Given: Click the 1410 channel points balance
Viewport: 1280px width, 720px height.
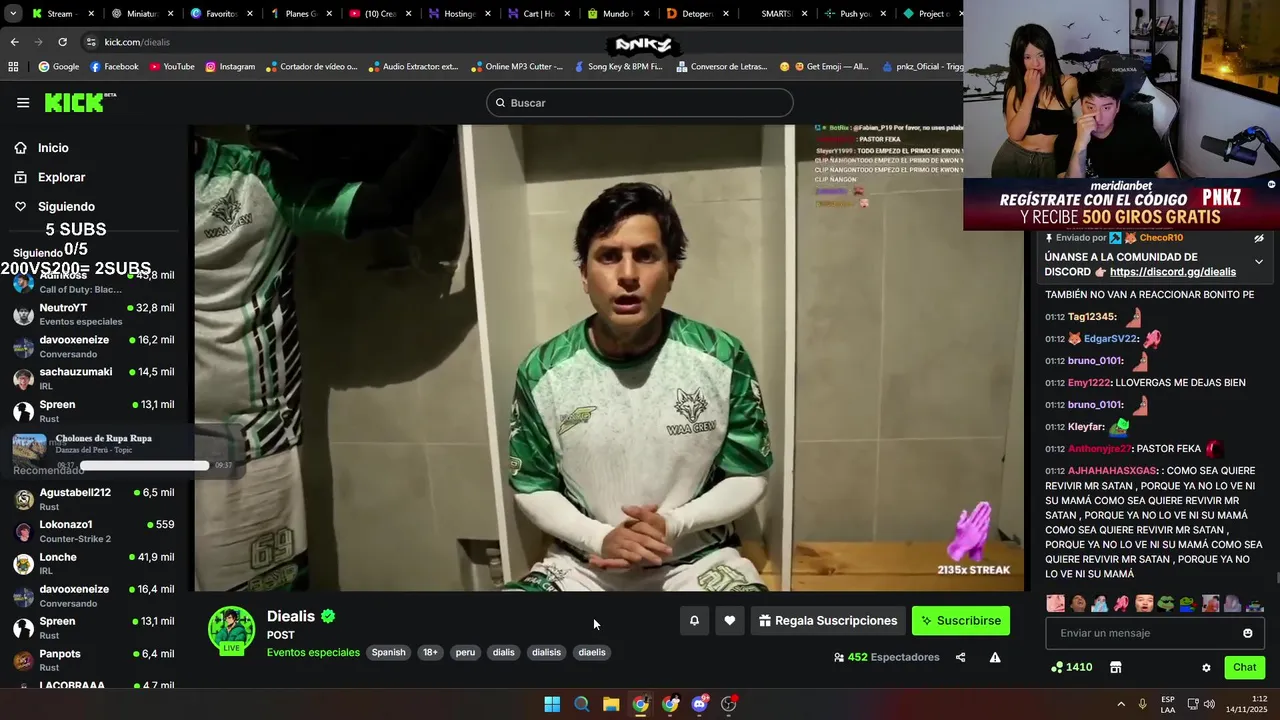Looking at the screenshot, I should [1071, 667].
